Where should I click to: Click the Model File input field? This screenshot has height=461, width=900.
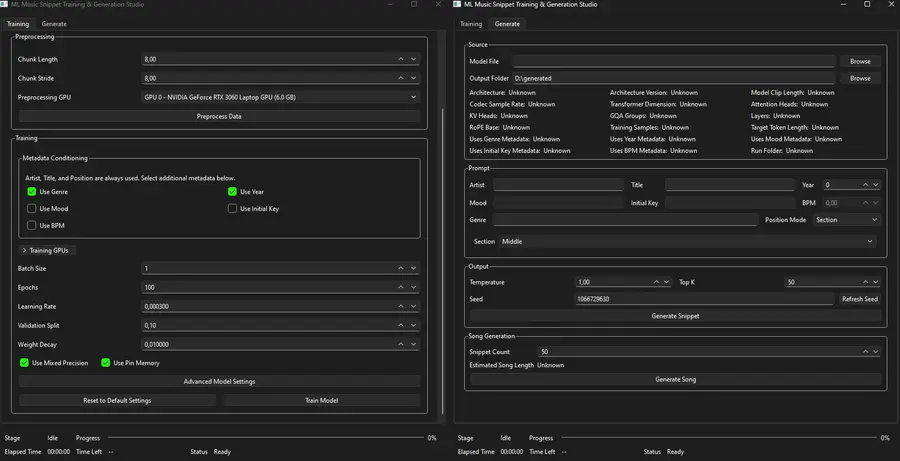pyautogui.click(x=674, y=61)
